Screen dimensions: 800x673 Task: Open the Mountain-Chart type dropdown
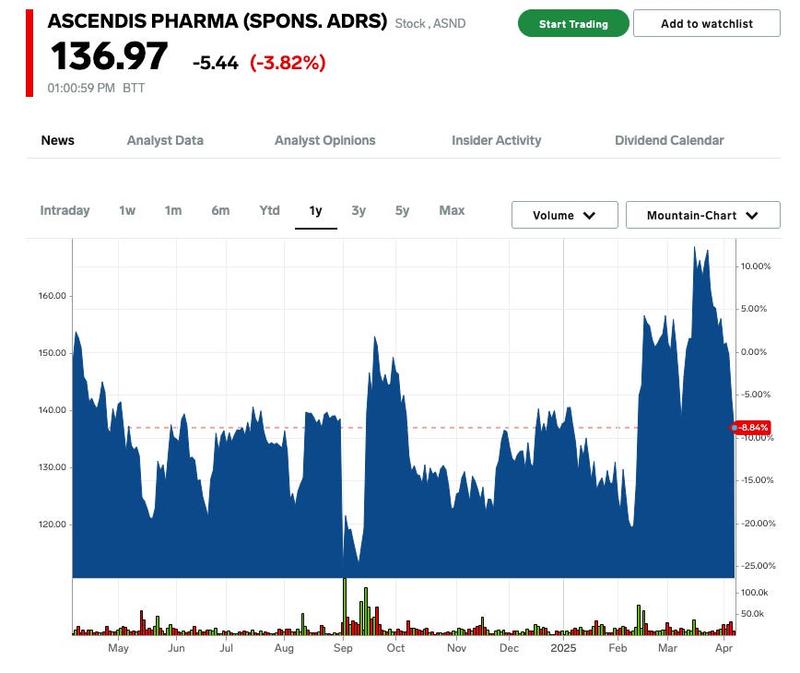703,215
